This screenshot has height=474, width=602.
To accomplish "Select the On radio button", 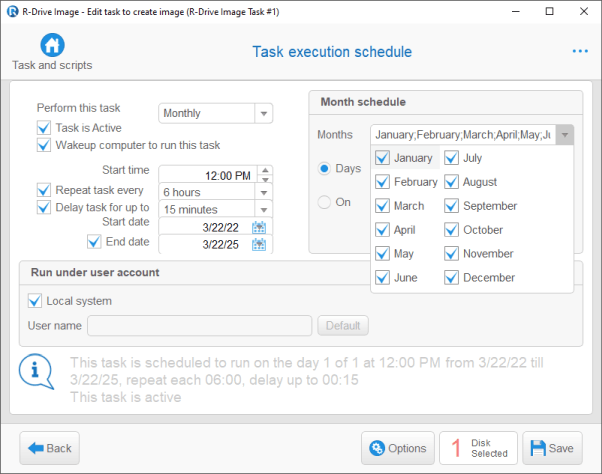I will pyautogui.click(x=324, y=202).
